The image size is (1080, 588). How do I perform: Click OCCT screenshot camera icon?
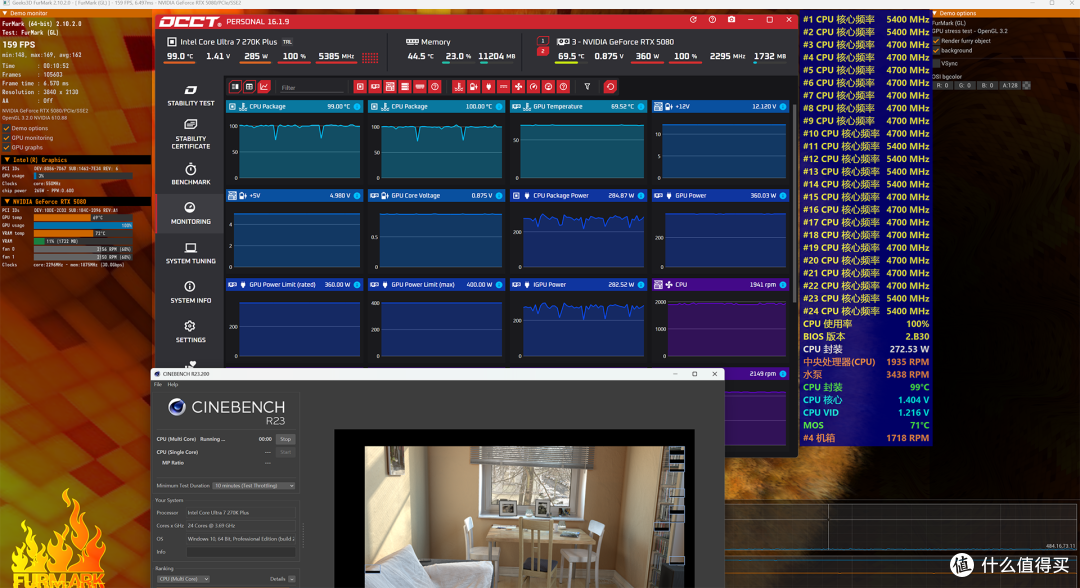731,20
